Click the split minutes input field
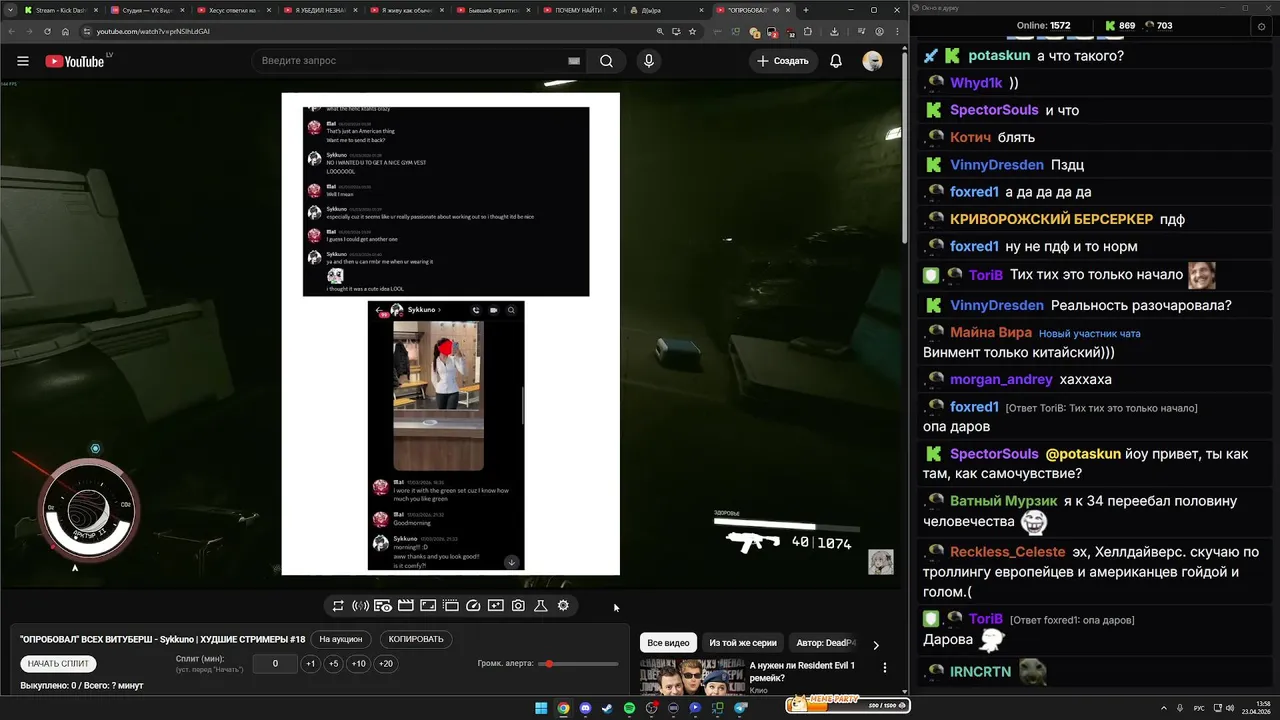This screenshot has height=720, width=1280. coord(275,664)
